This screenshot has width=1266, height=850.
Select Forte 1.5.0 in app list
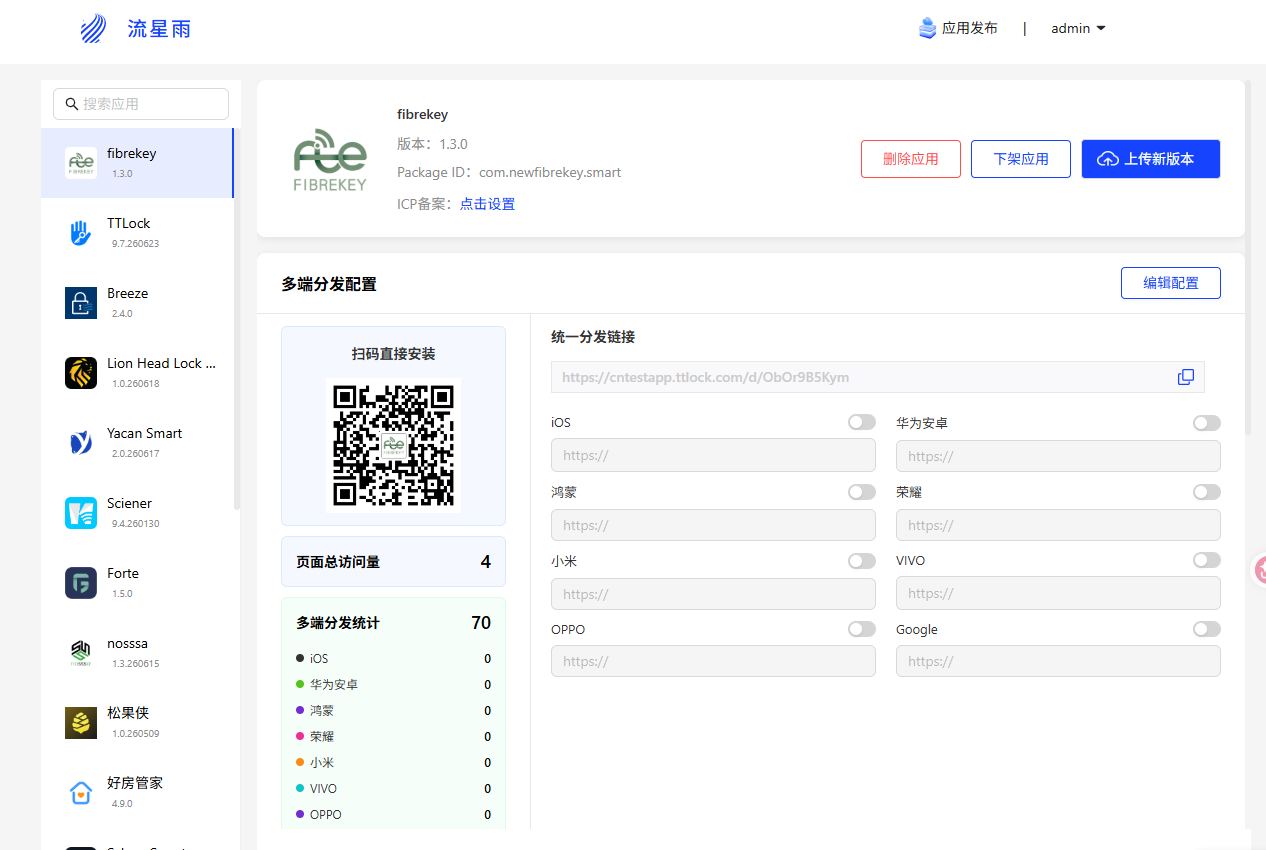[x=137, y=583]
